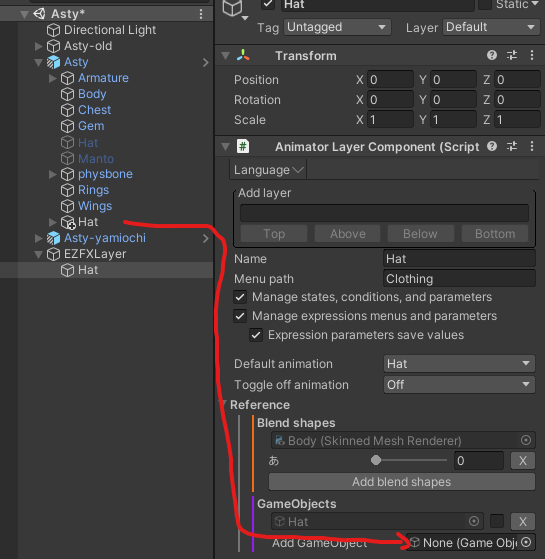The image size is (545, 559).
Task: Open Animator Layer Component presets
Action: (x=512, y=146)
